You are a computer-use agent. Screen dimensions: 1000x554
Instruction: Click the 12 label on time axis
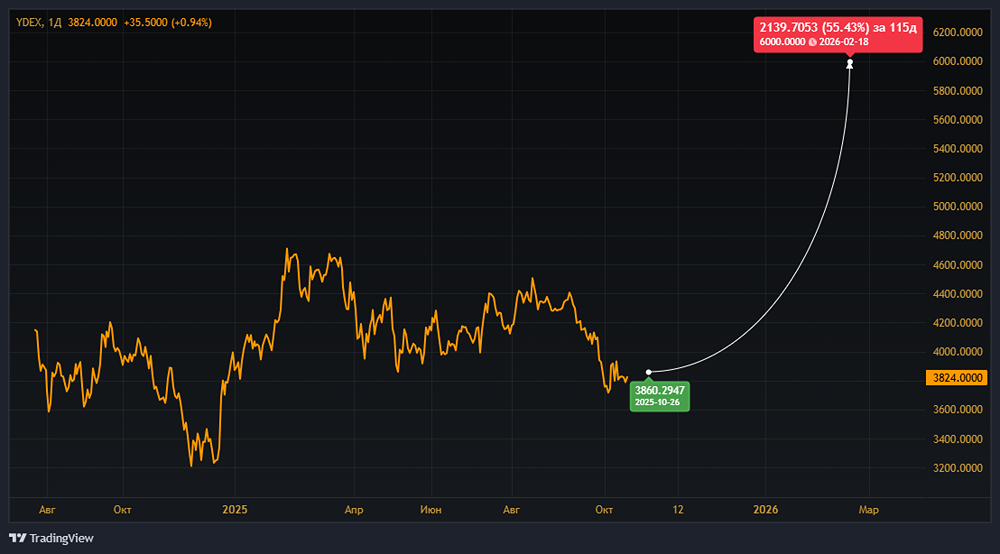coord(678,510)
